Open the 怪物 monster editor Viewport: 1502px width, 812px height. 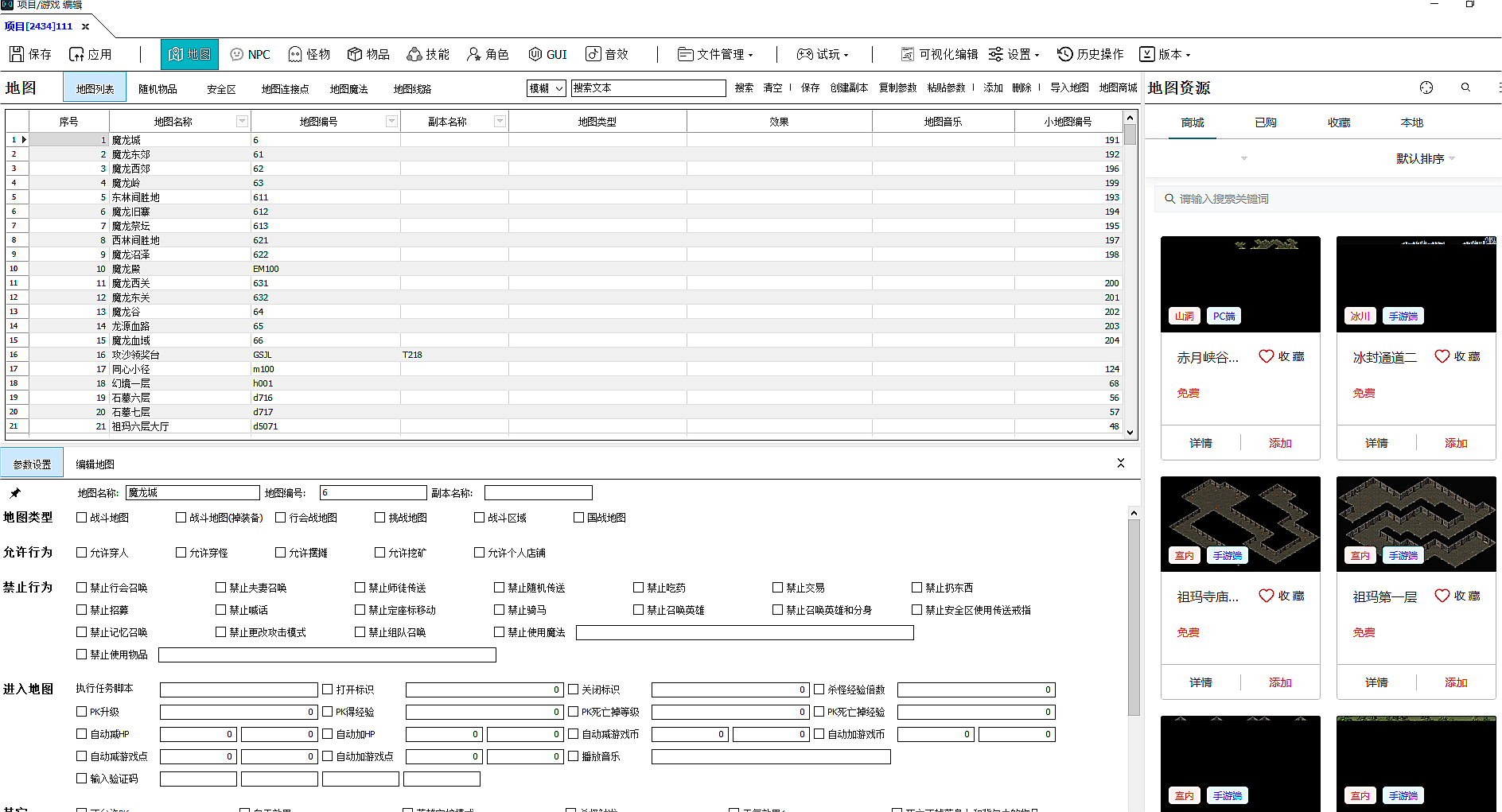[295, 54]
